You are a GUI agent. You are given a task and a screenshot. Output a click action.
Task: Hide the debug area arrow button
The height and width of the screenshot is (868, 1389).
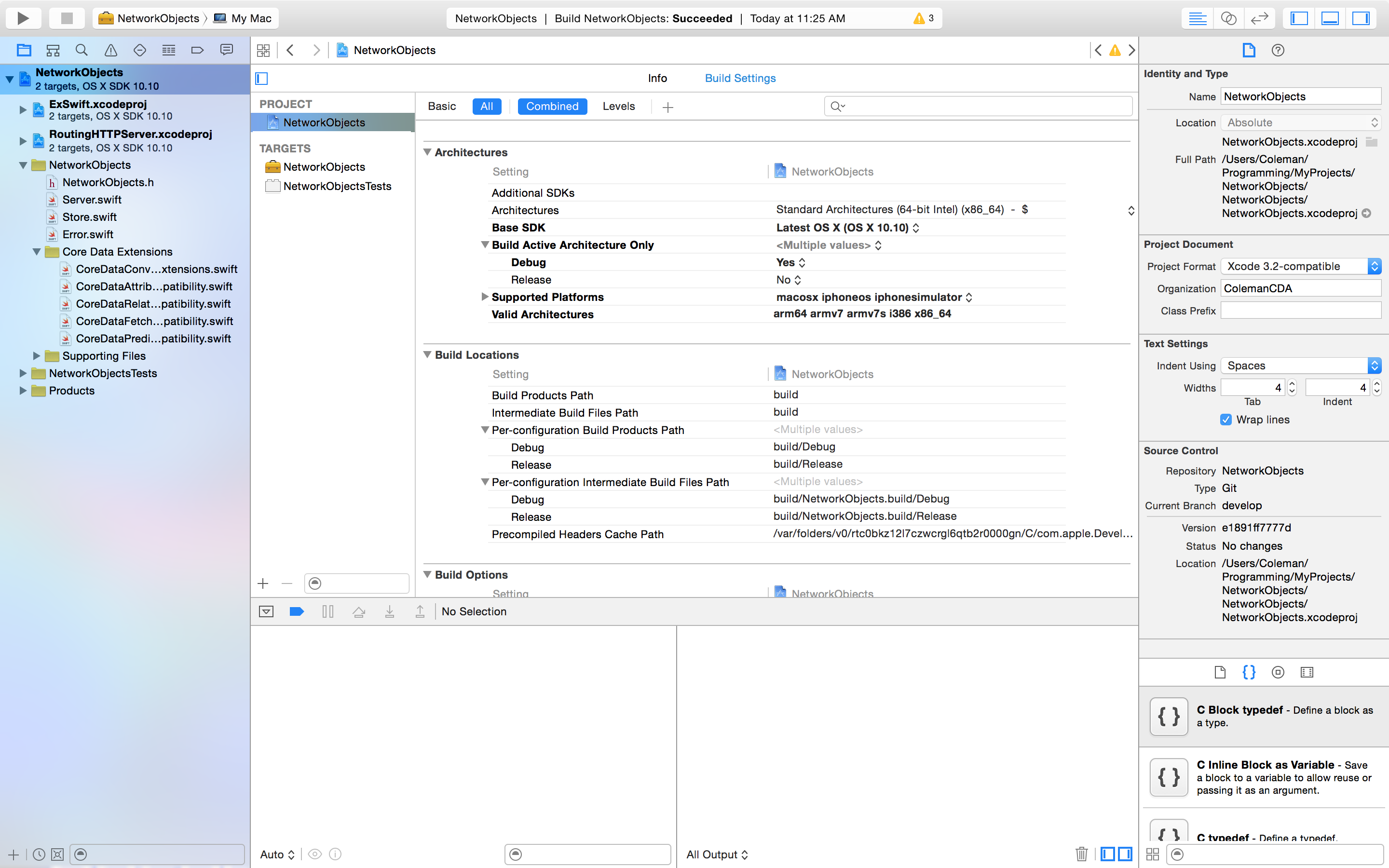click(x=266, y=611)
